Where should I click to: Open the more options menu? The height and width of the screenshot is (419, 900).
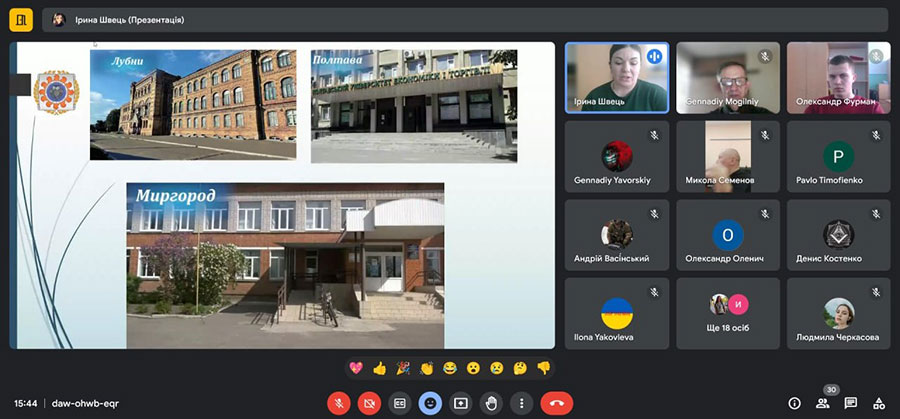click(x=521, y=403)
